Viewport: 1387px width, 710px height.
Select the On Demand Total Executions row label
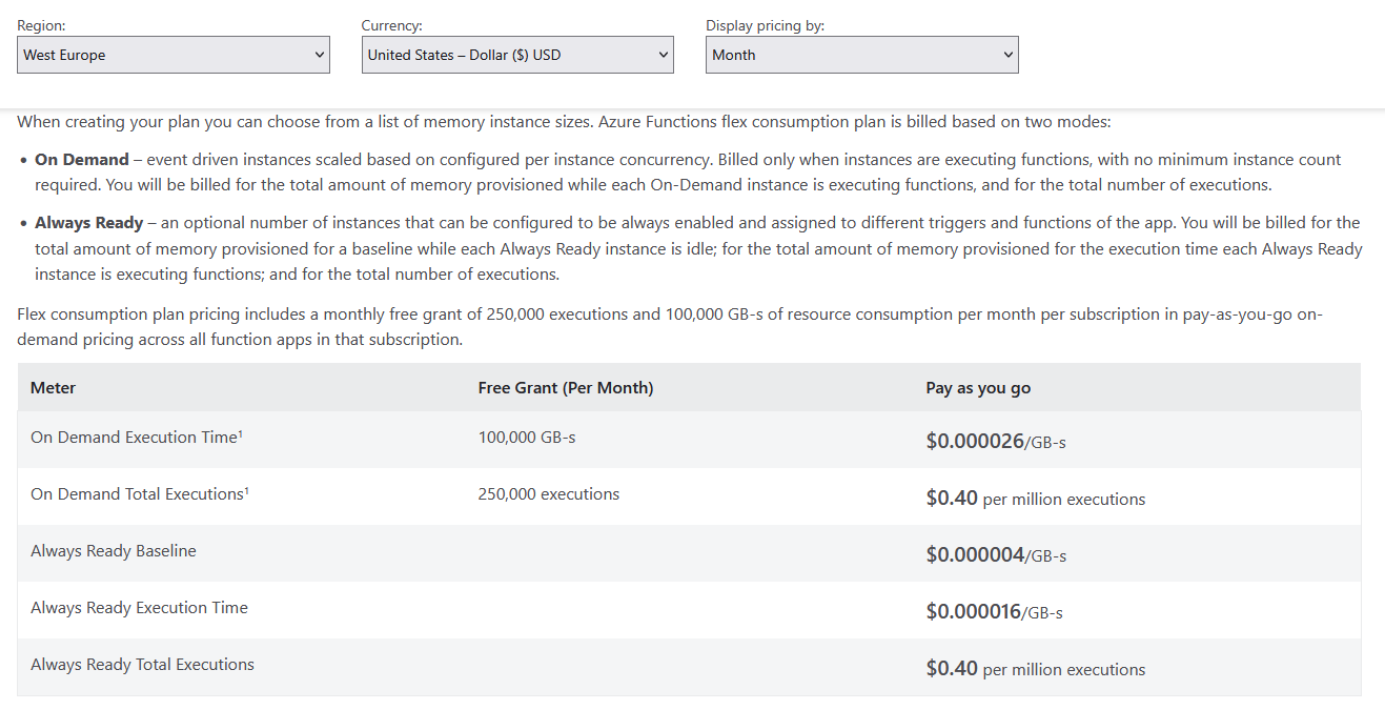[x=139, y=494]
